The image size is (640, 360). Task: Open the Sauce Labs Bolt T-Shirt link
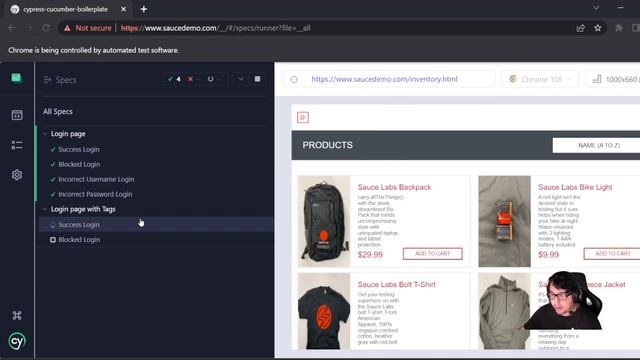pyautogui.click(x=396, y=284)
